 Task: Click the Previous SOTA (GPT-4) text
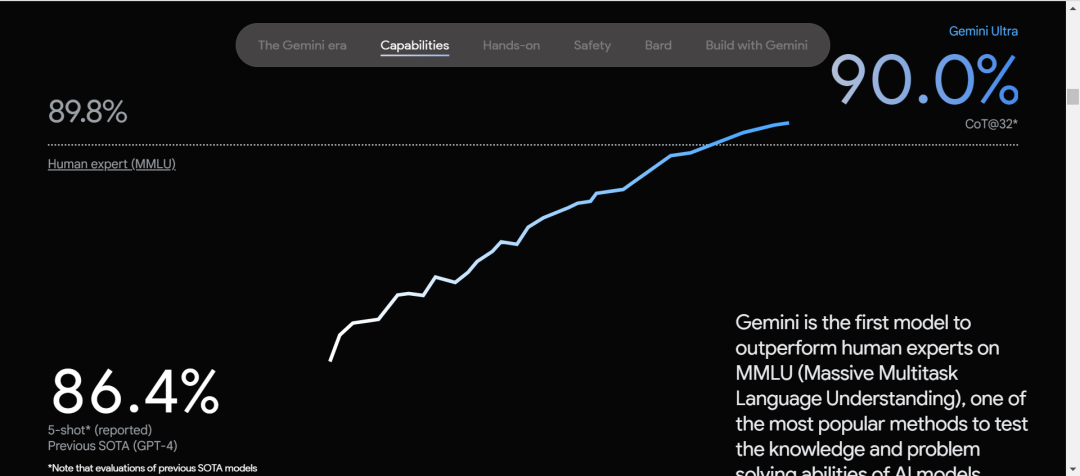click(x=113, y=446)
